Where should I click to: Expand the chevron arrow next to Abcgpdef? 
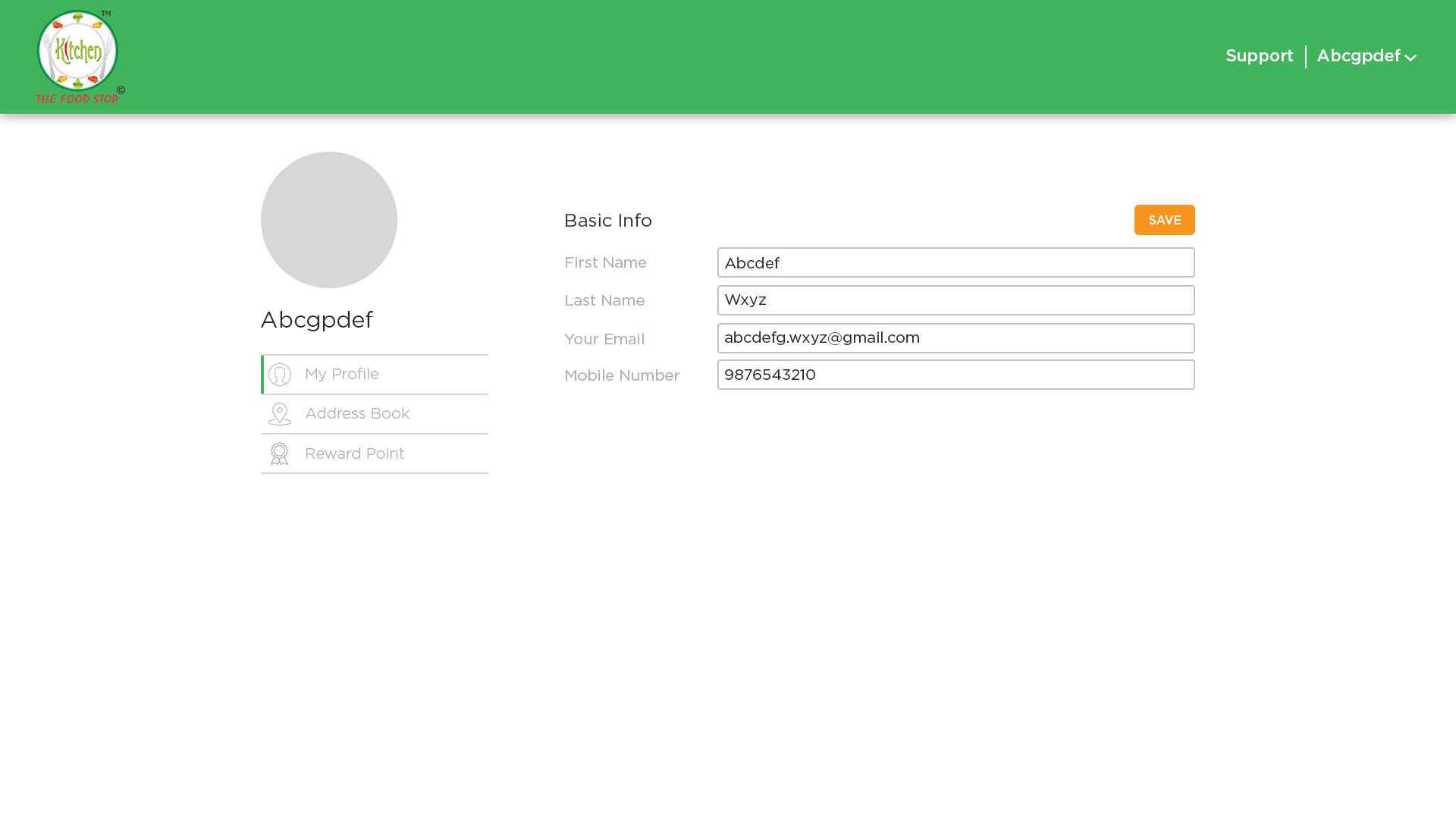1410,58
